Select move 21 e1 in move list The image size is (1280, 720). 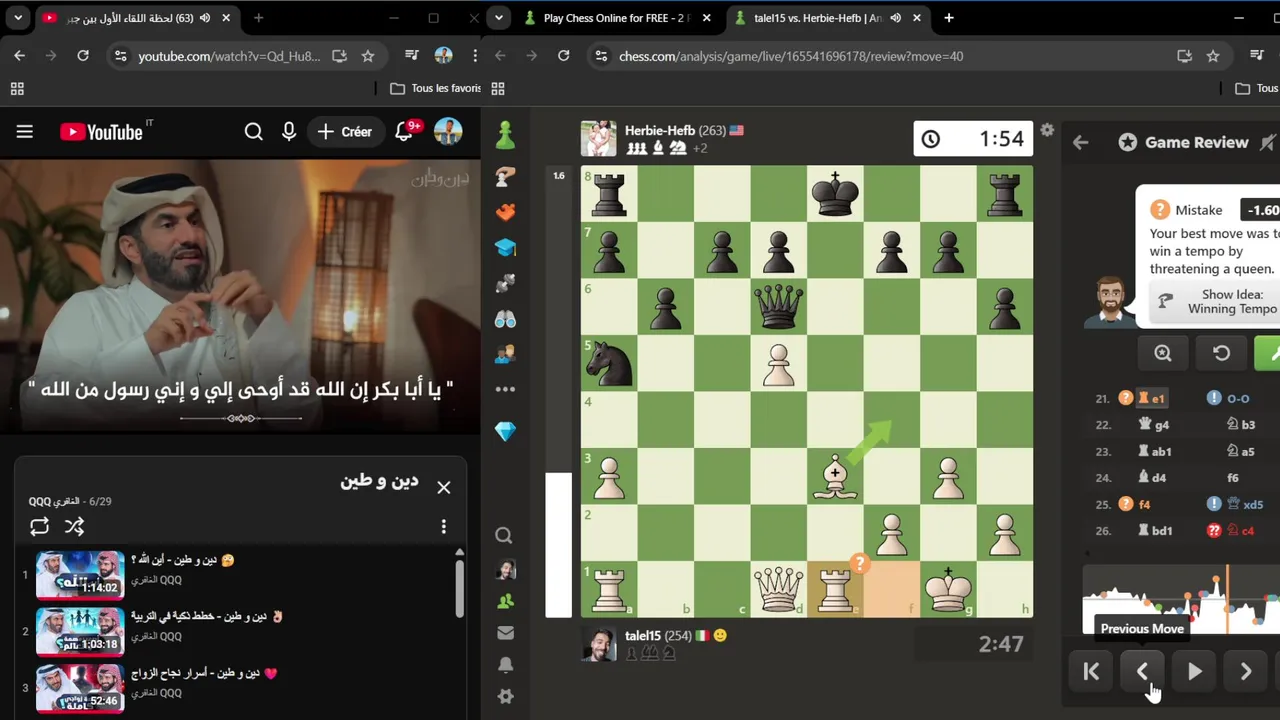point(1151,399)
